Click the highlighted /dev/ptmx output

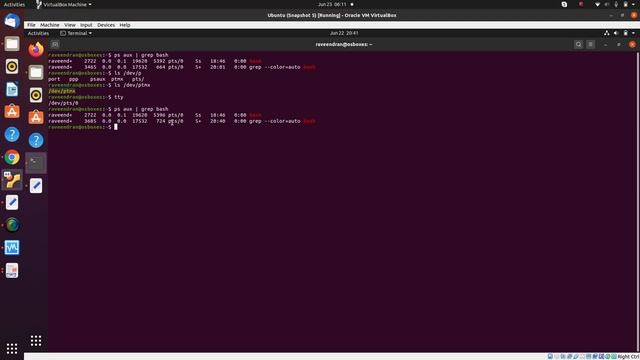coord(62,91)
